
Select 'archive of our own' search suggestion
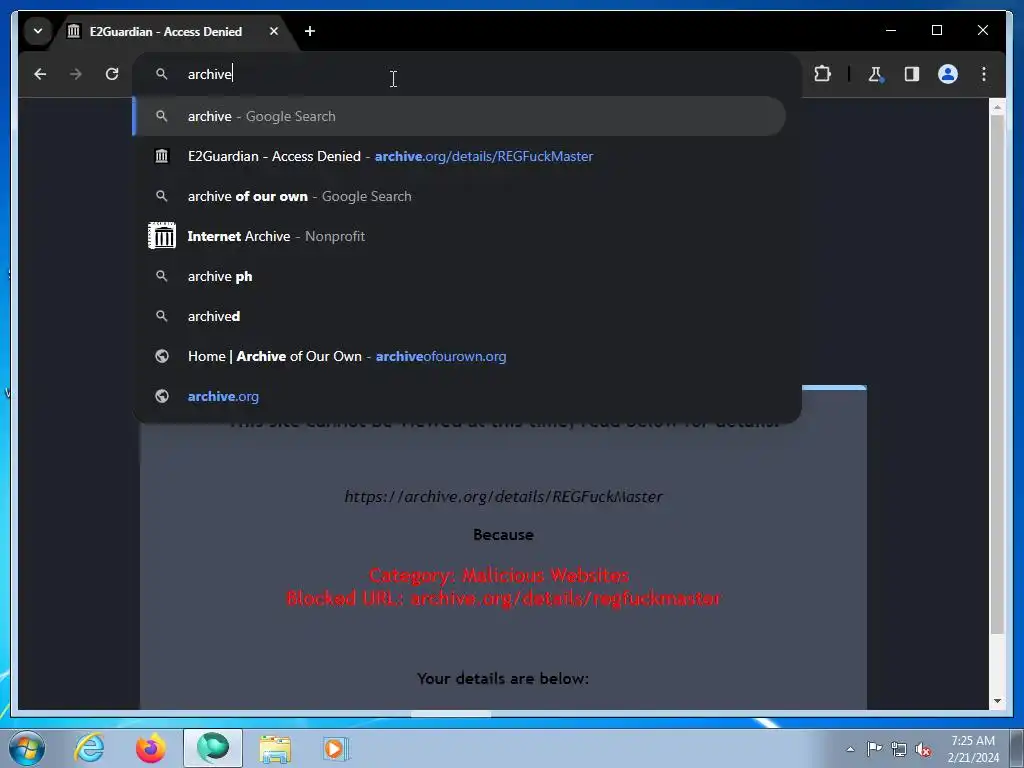(x=458, y=196)
